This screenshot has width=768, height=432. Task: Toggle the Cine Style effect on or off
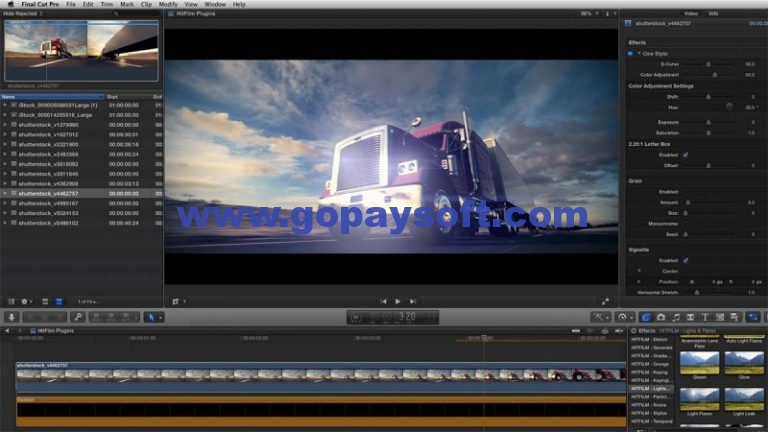coord(630,53)
